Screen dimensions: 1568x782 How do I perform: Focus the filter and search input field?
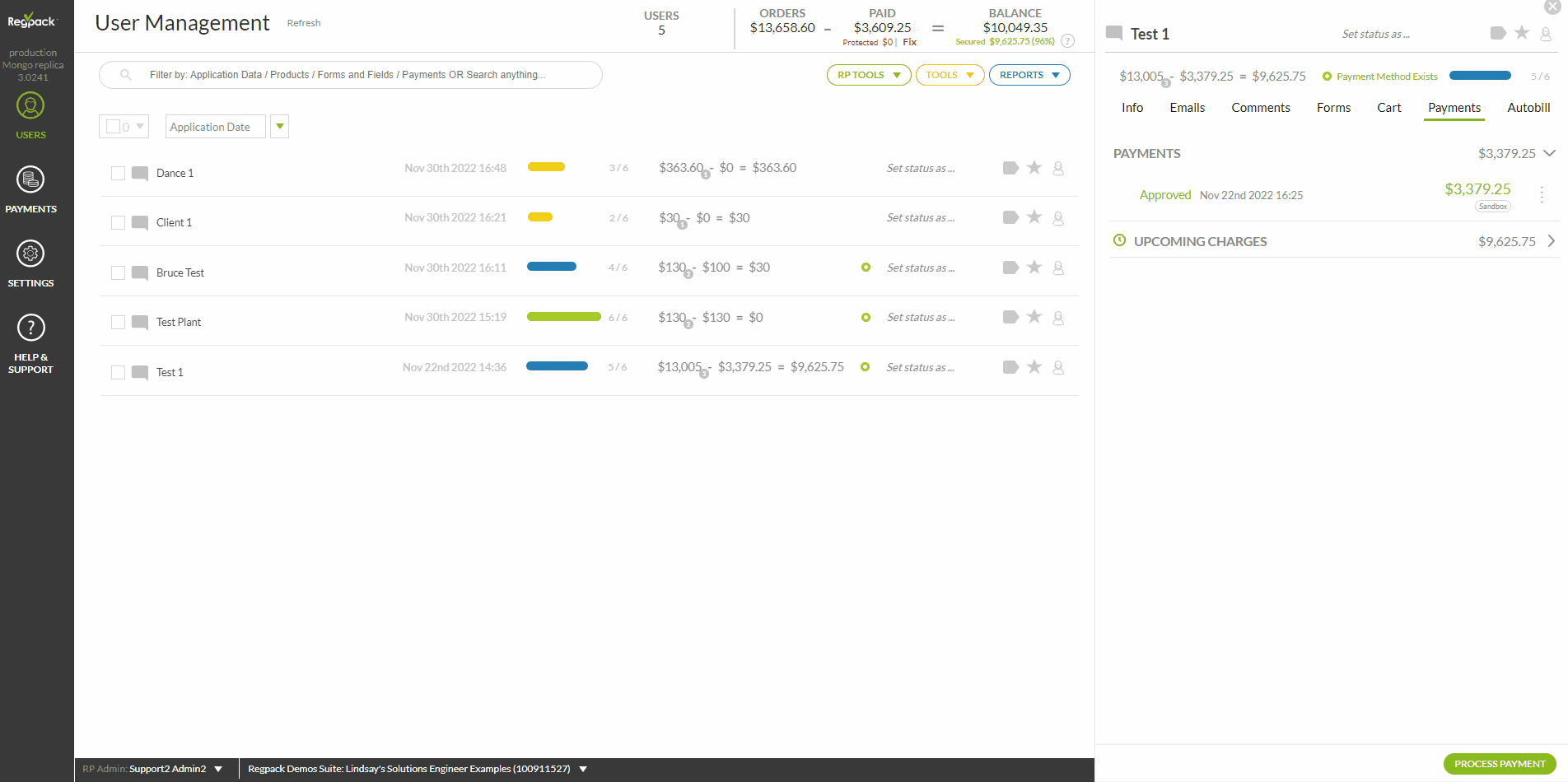[x=351, y=75]
